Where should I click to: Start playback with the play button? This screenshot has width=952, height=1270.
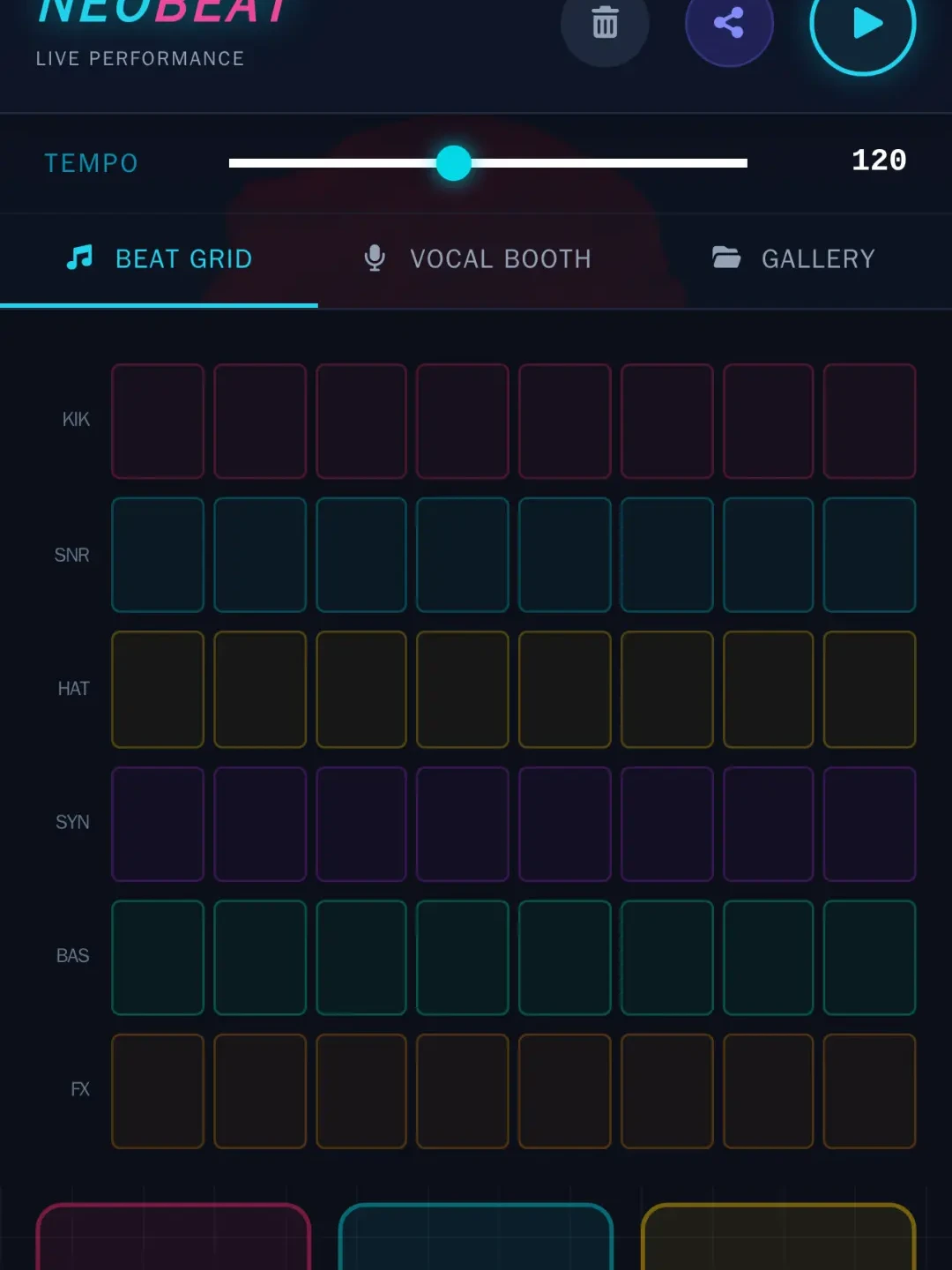(863, 23)
